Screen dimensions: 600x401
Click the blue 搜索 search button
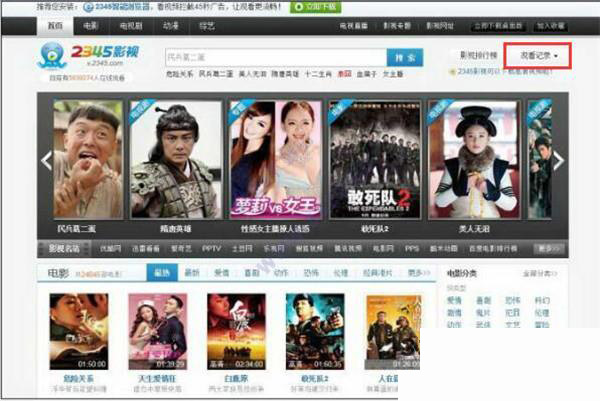(405, 58)
